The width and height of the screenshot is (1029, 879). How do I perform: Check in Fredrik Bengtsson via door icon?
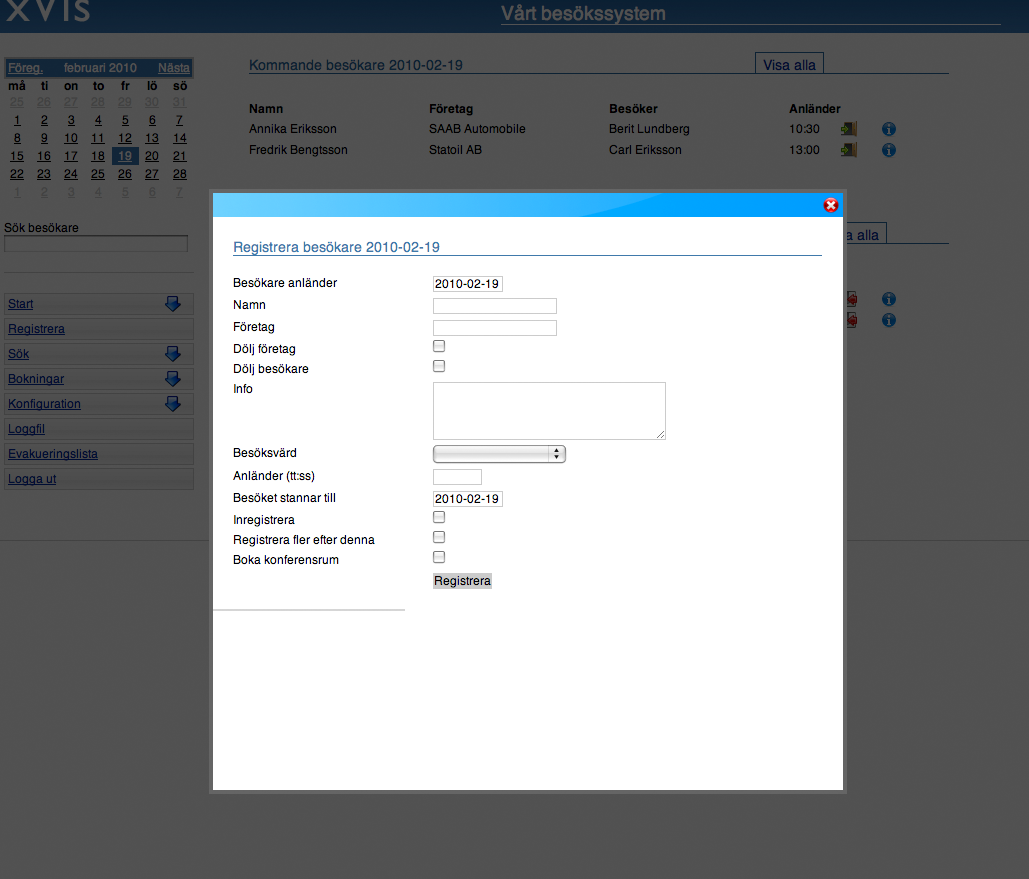point(849,150)
